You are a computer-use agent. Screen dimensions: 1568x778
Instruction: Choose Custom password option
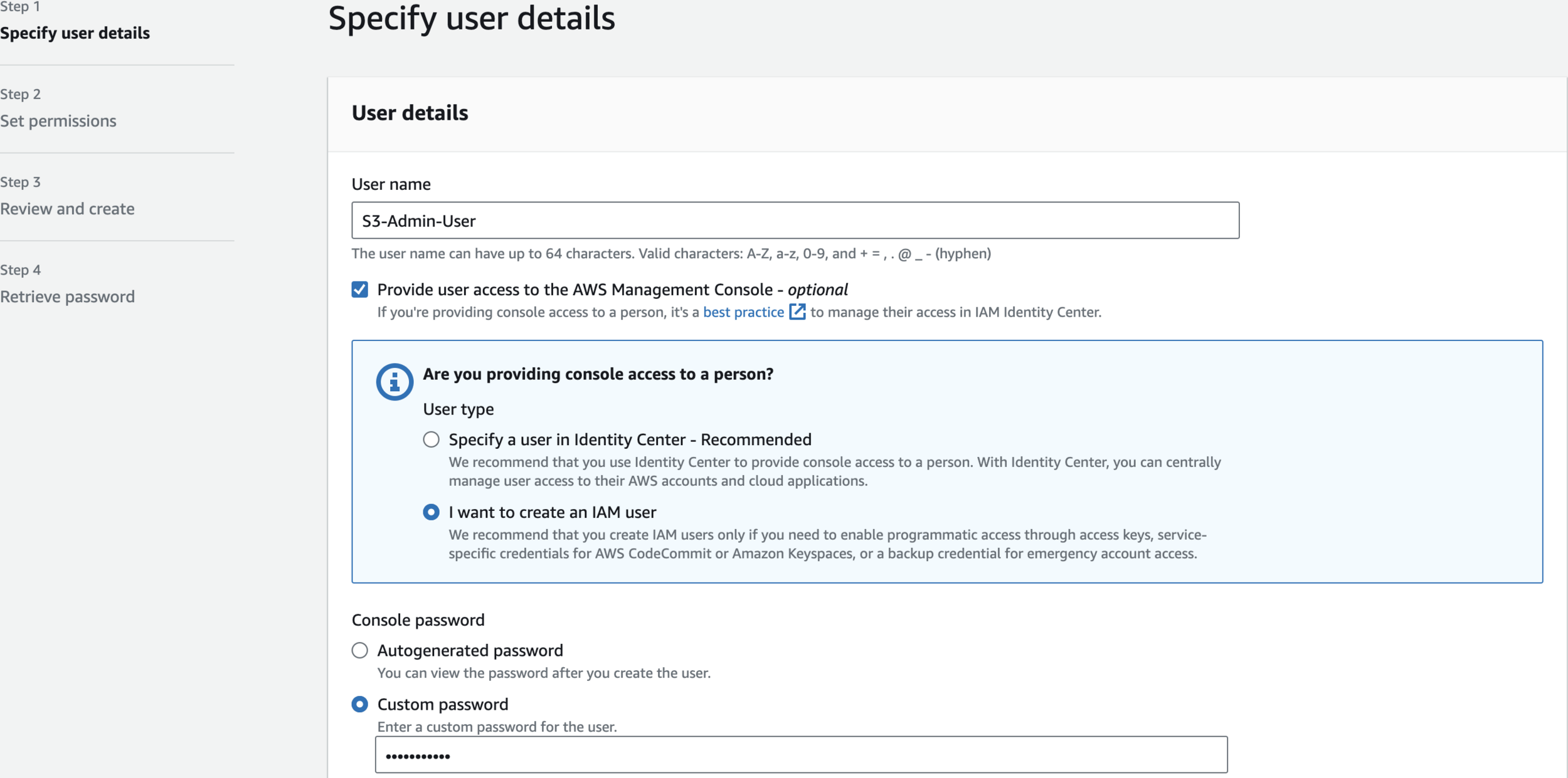tap(360, 704)
